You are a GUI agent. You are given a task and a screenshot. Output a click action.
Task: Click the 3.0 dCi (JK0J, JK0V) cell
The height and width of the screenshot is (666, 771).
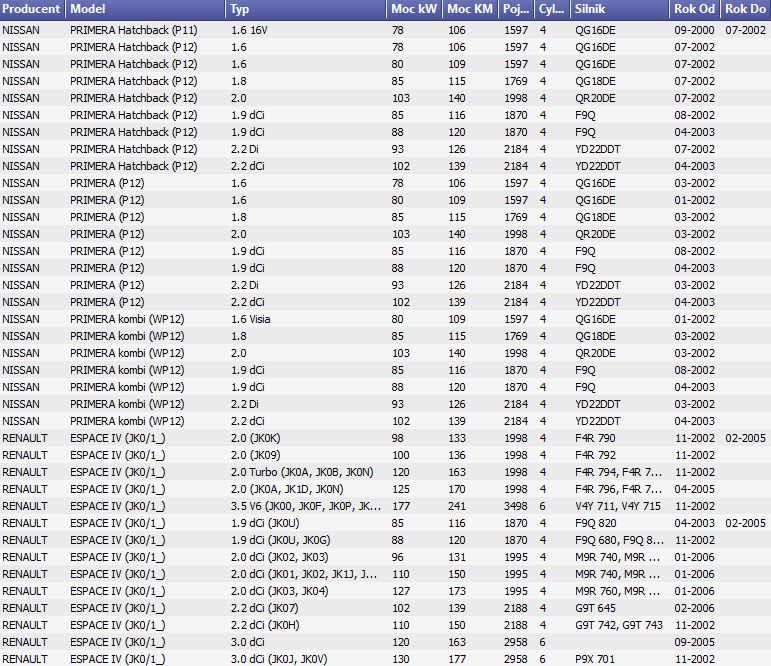point(279,659)
